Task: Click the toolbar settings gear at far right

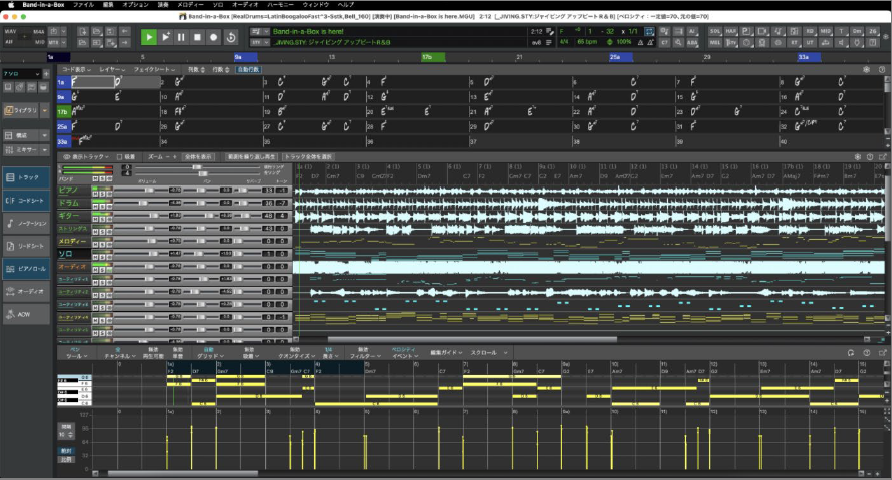Action: 885,36
